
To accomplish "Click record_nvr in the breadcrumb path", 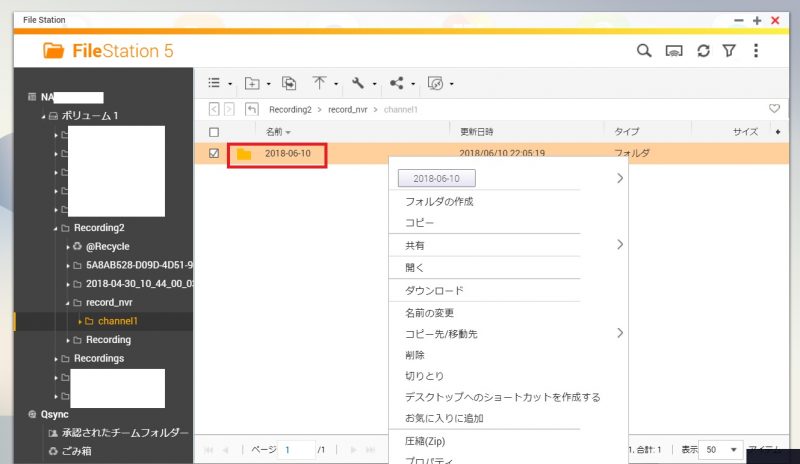I will tap(347, 109).
